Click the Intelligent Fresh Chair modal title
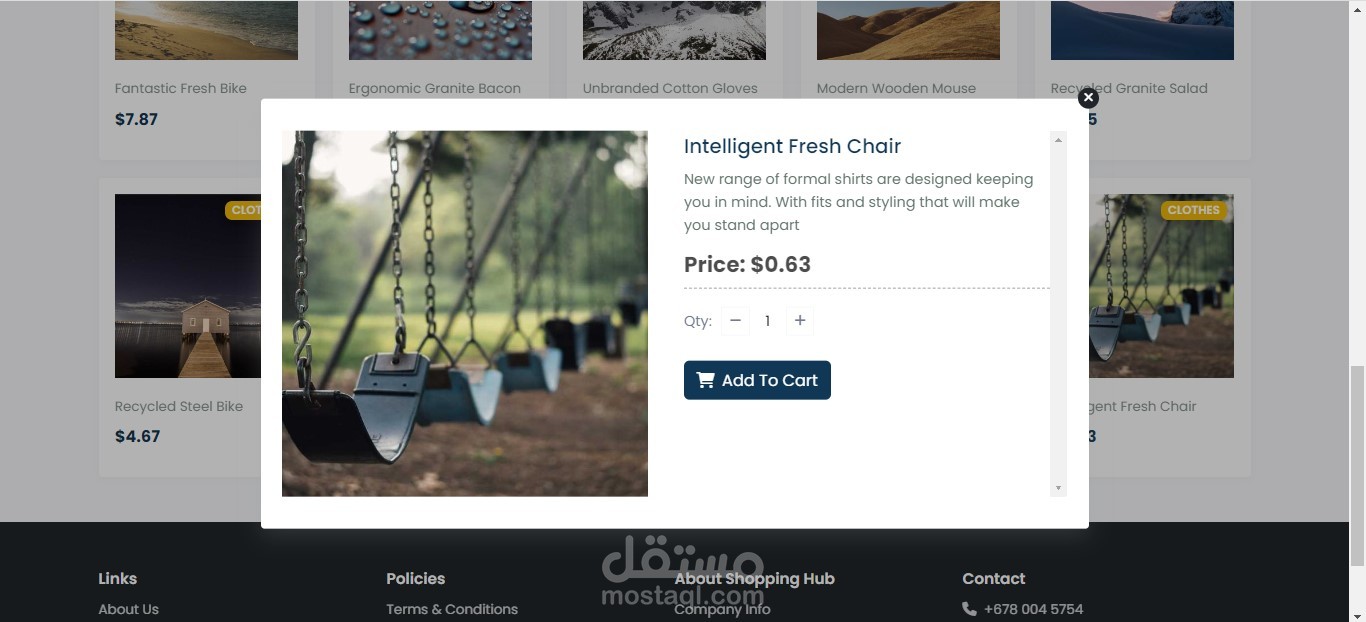 [792, 146]
